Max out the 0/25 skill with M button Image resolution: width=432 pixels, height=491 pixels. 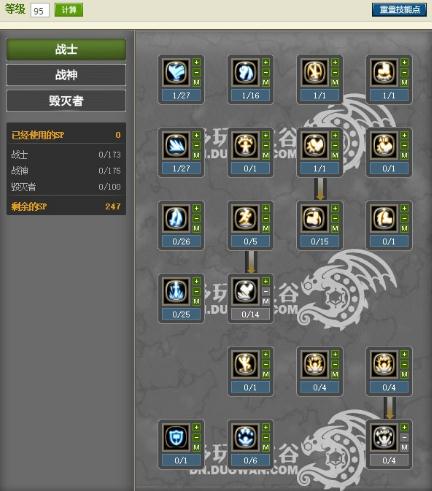[x=196, y=301]
